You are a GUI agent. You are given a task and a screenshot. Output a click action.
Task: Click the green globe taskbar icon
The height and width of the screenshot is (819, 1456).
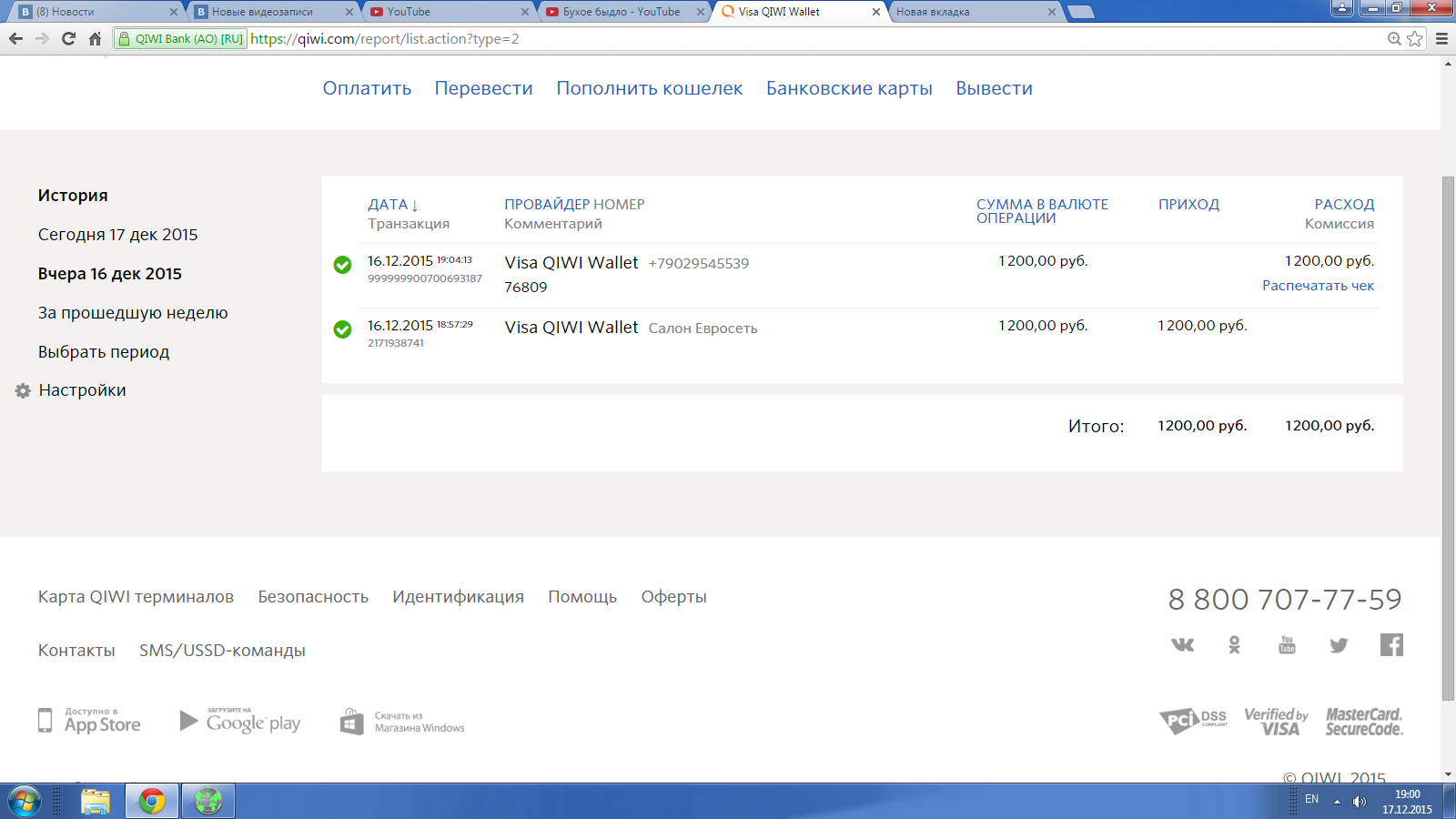[x=208, y=802]
